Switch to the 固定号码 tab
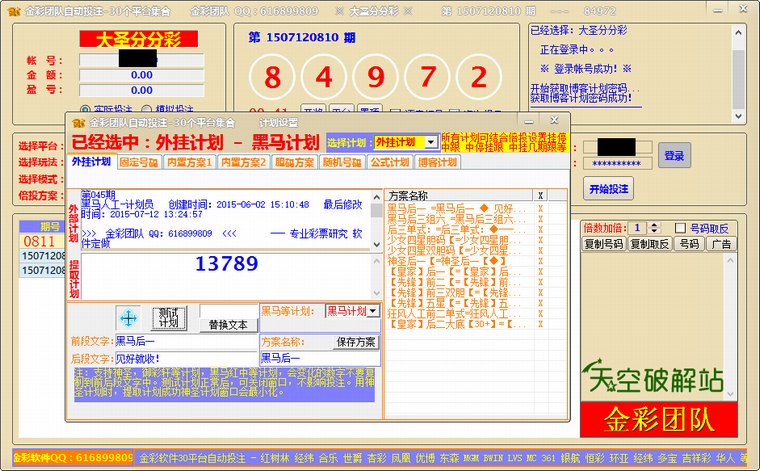The height and width of the screenshot is (471, 760). (x=139, y=162)
